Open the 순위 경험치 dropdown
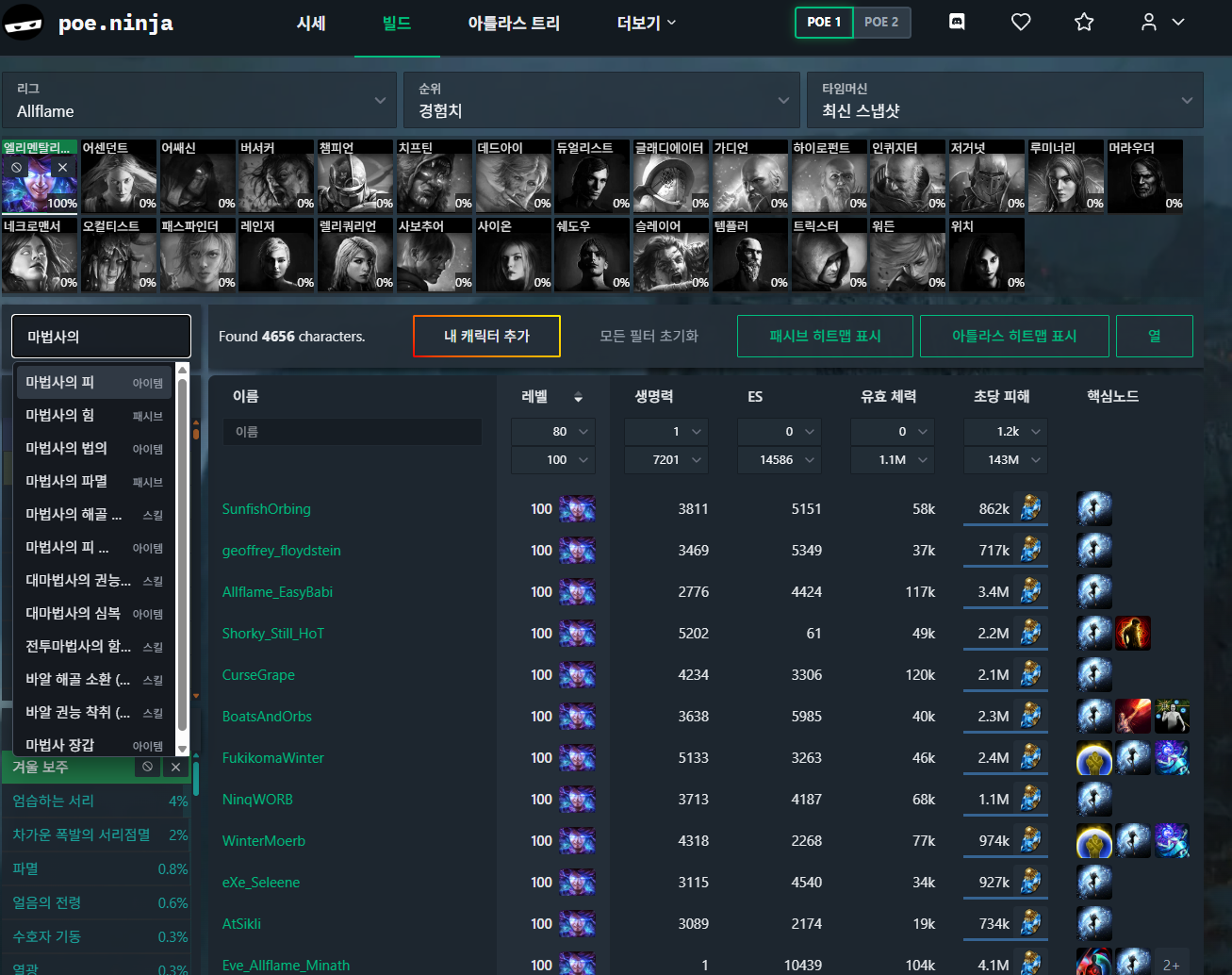This screenshot has height=975, width=1232. (601, 100)
